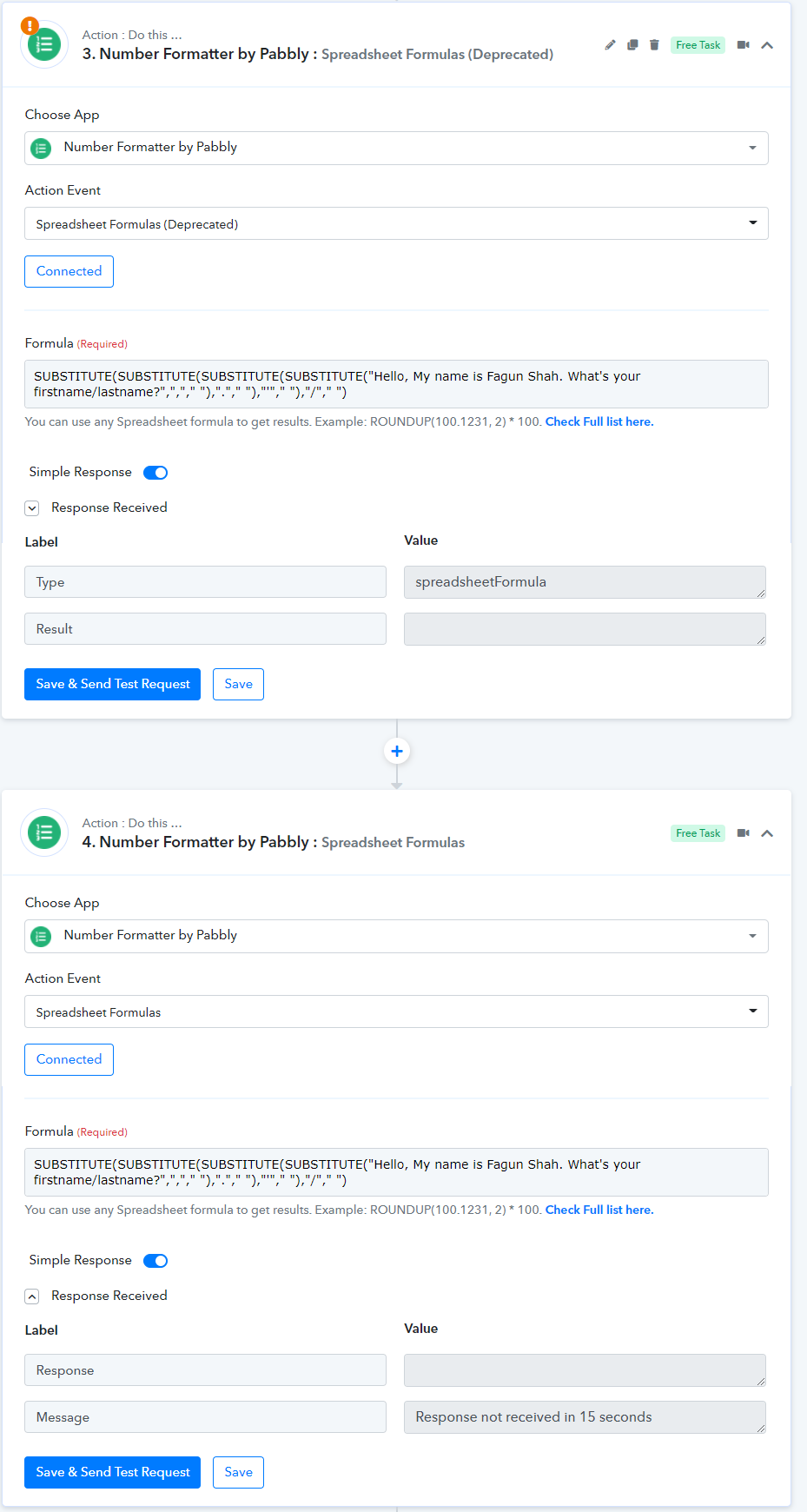Click the Free Task badge in step 4
The height and width of the screenshot is (1512, 807).
(698, 833)
